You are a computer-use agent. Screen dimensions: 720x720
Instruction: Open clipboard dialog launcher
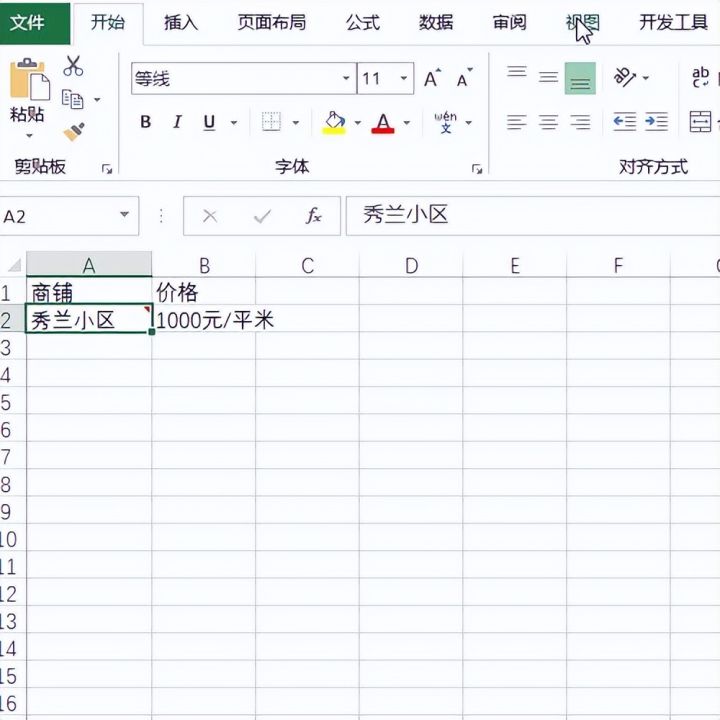pyautogui.click(x=107, y=169)
